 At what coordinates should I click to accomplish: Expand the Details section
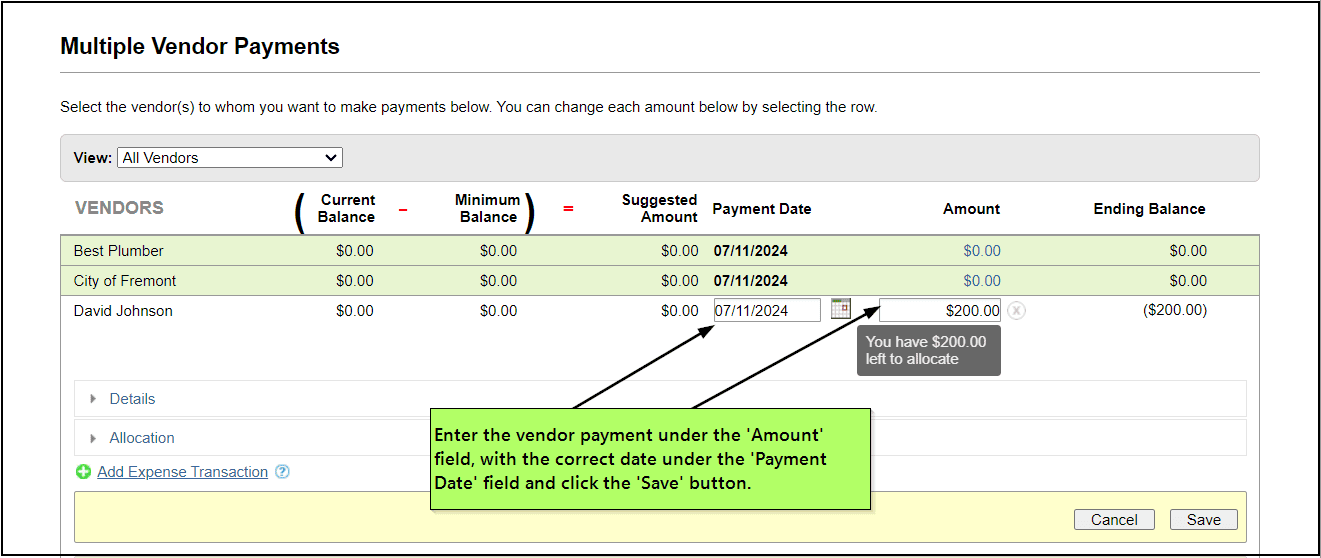(x=132, y=399)
